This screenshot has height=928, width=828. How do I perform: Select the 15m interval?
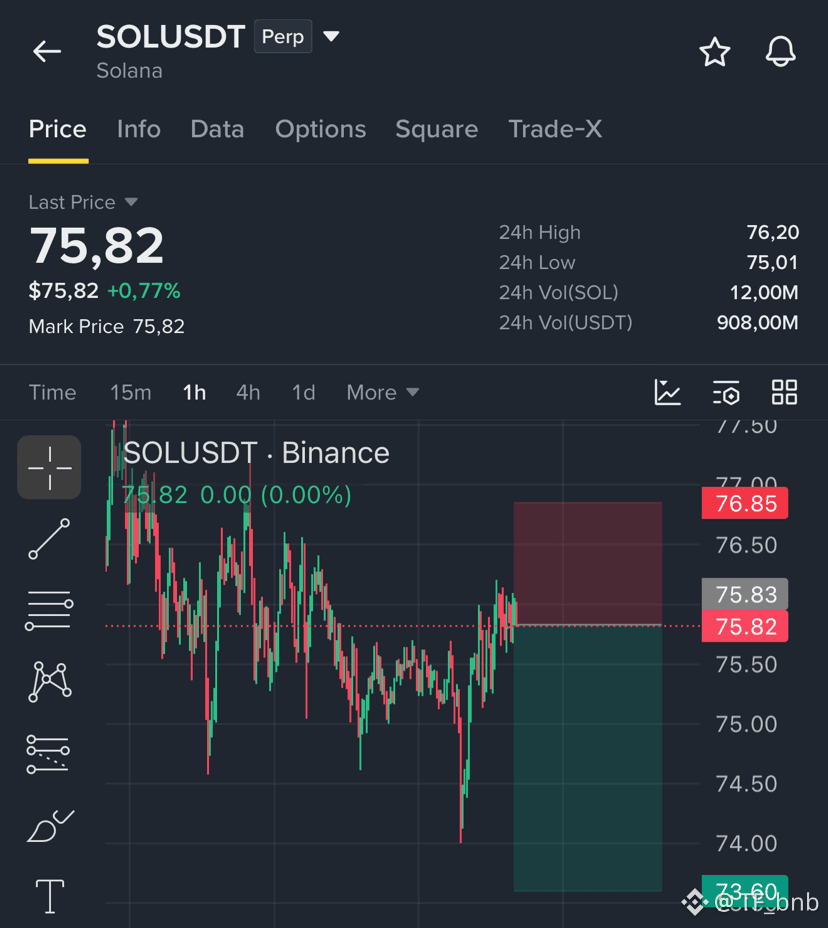click(x=131, y=392)
